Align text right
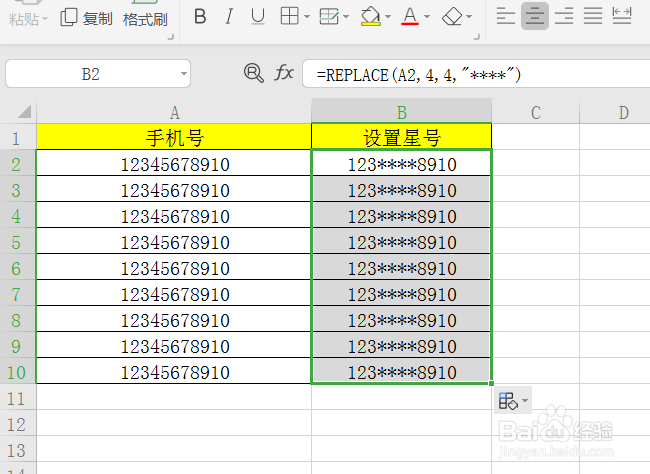The width and height of the screenshot is (650, 474). (564, 16)
